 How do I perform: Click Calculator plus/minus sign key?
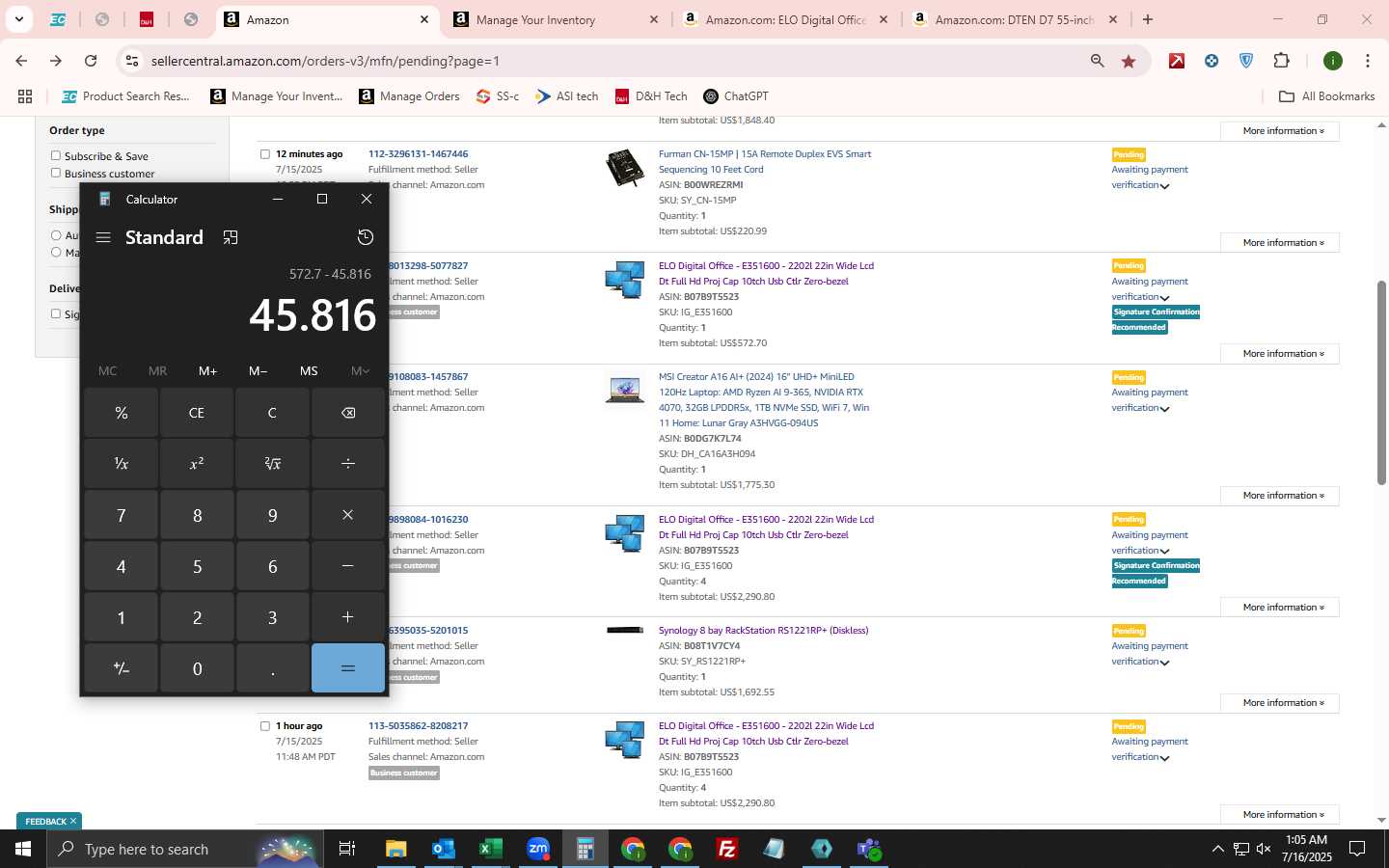point(122,668)
